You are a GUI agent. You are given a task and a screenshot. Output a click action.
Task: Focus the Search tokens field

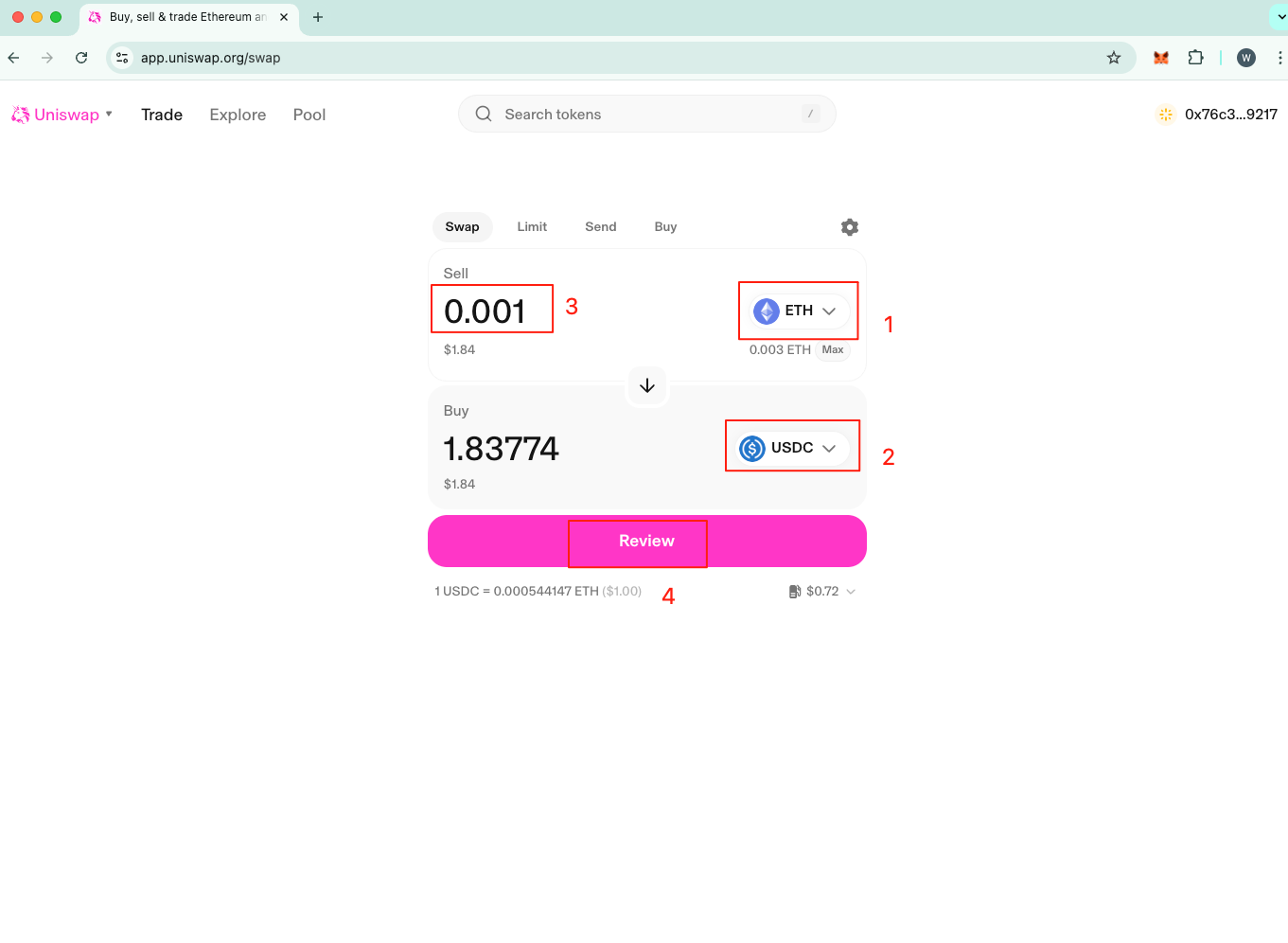[x=647, y=115]
